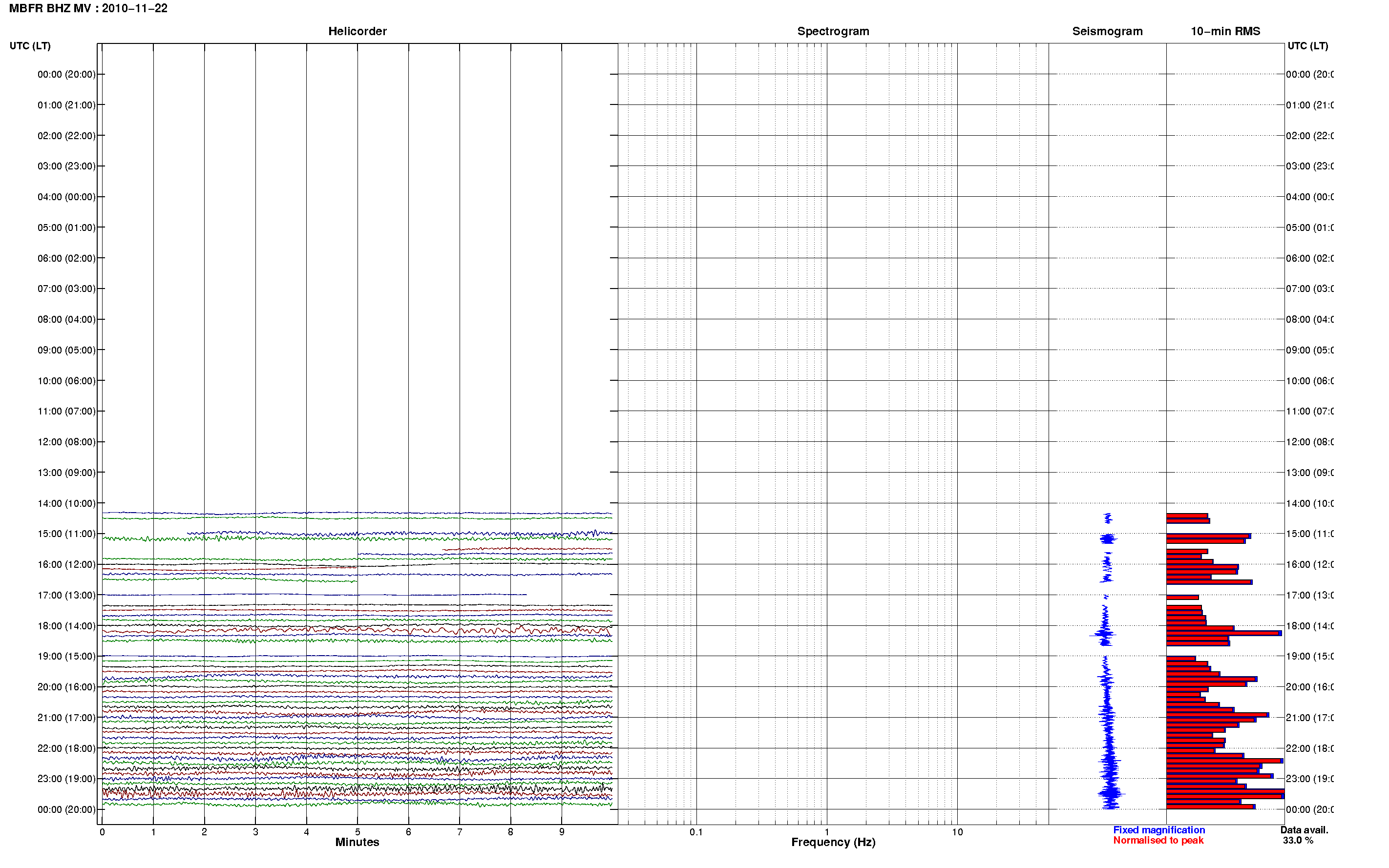Click left time label '20:00 (16:00)'

pos(66,687)
